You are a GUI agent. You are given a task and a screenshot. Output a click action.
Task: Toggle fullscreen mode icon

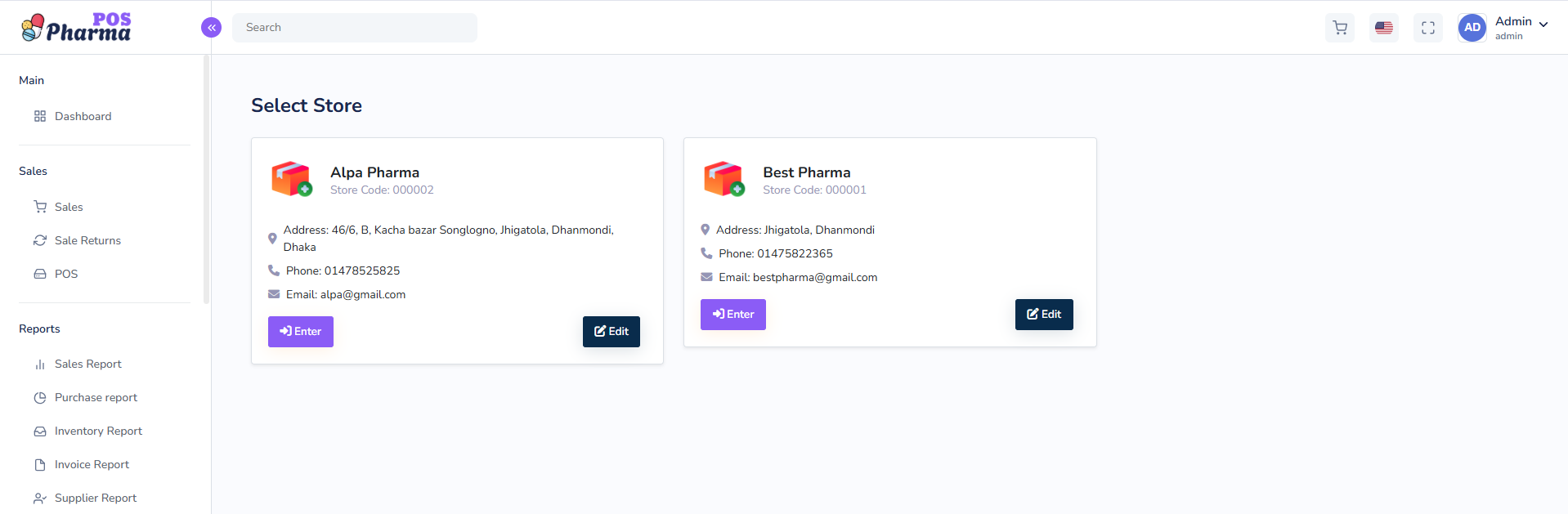[x=1427, y=28]
